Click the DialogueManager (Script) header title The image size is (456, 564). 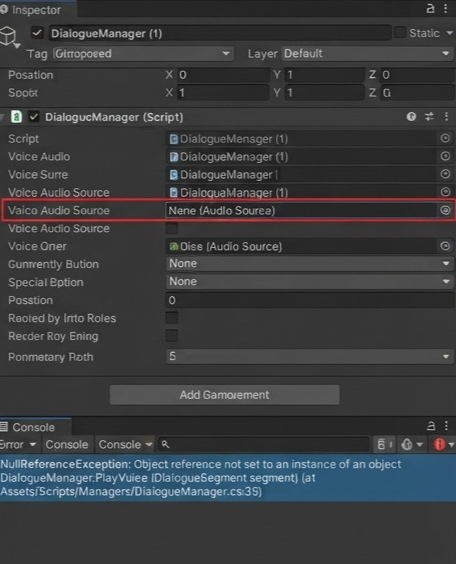coord(114,117)
